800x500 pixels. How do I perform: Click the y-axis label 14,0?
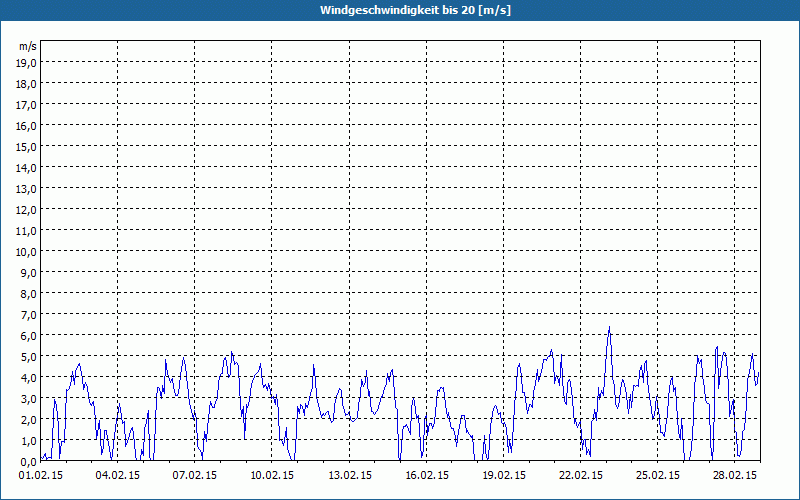point(28,168)
